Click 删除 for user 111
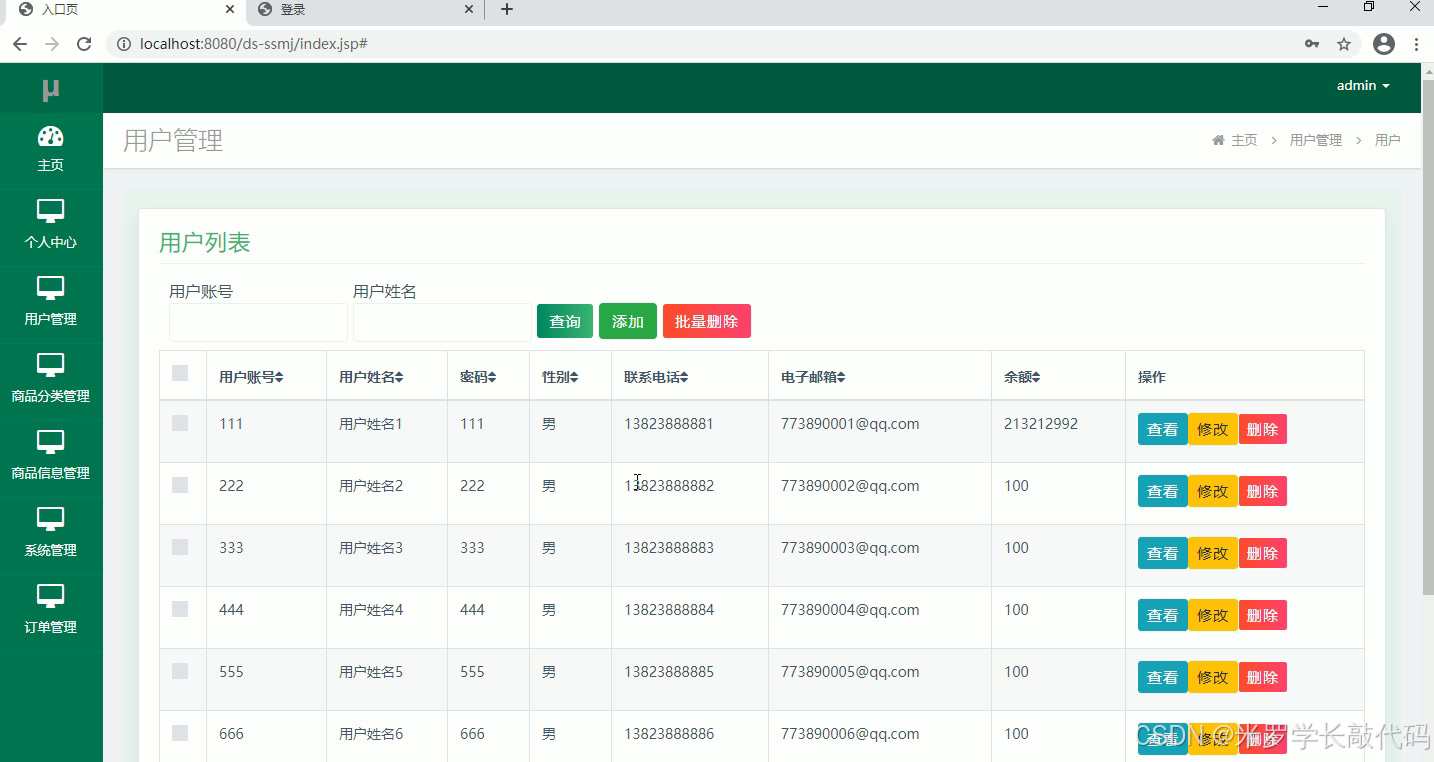The image size is (1434, 762). (x=1263, y=429)
